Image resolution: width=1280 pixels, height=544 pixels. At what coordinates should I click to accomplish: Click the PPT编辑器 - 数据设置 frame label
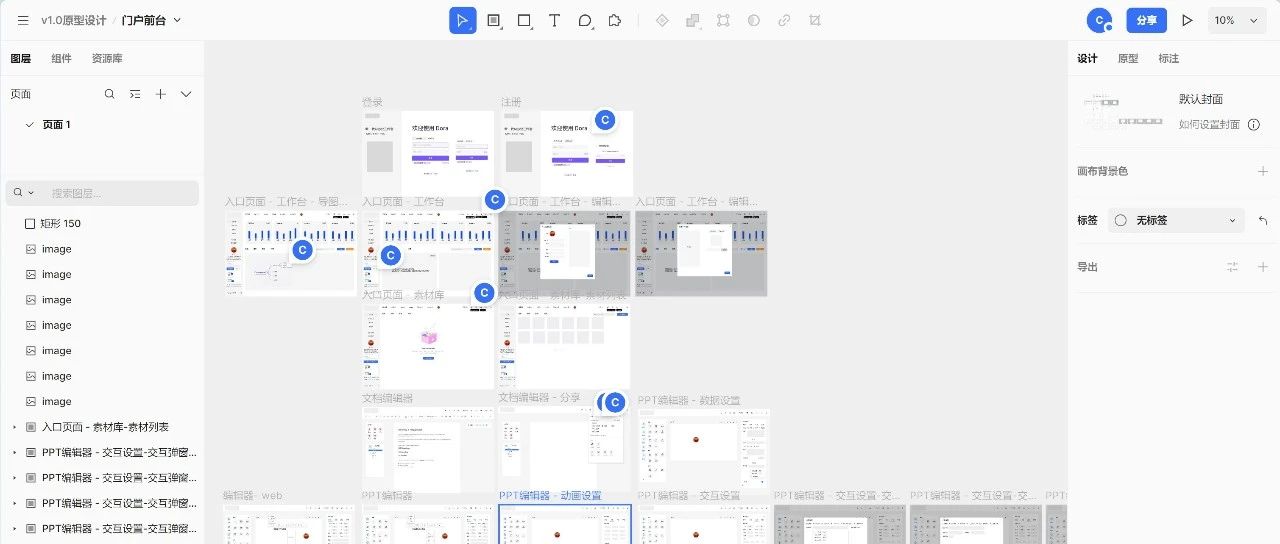pos(689,401)
